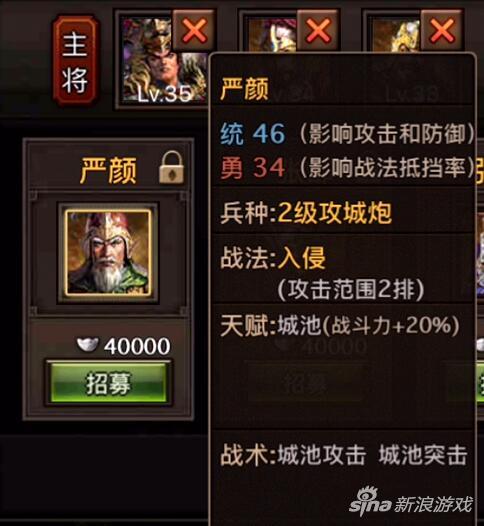The width and height of the screenshot is (484, 526).
Task: Select the 勇 34 bravery stat
Action: (253, 167)
